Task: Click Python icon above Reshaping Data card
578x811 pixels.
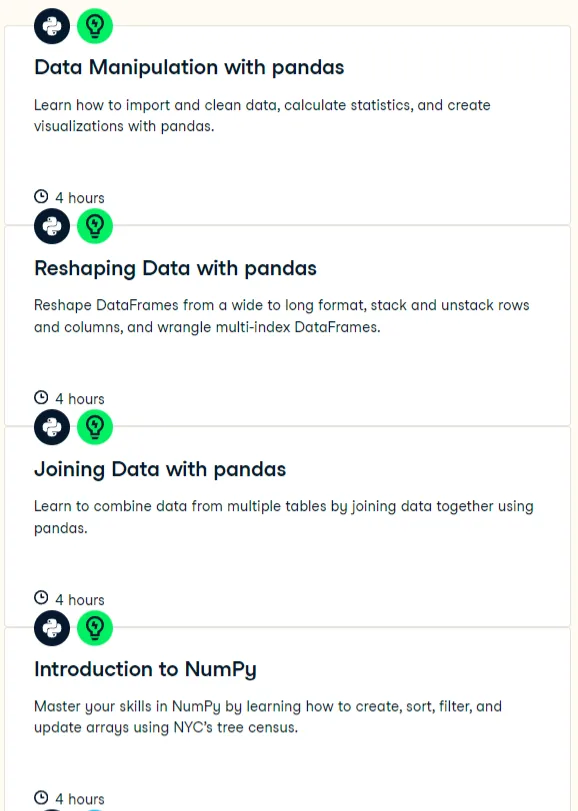Action: (x=52, y=226)
